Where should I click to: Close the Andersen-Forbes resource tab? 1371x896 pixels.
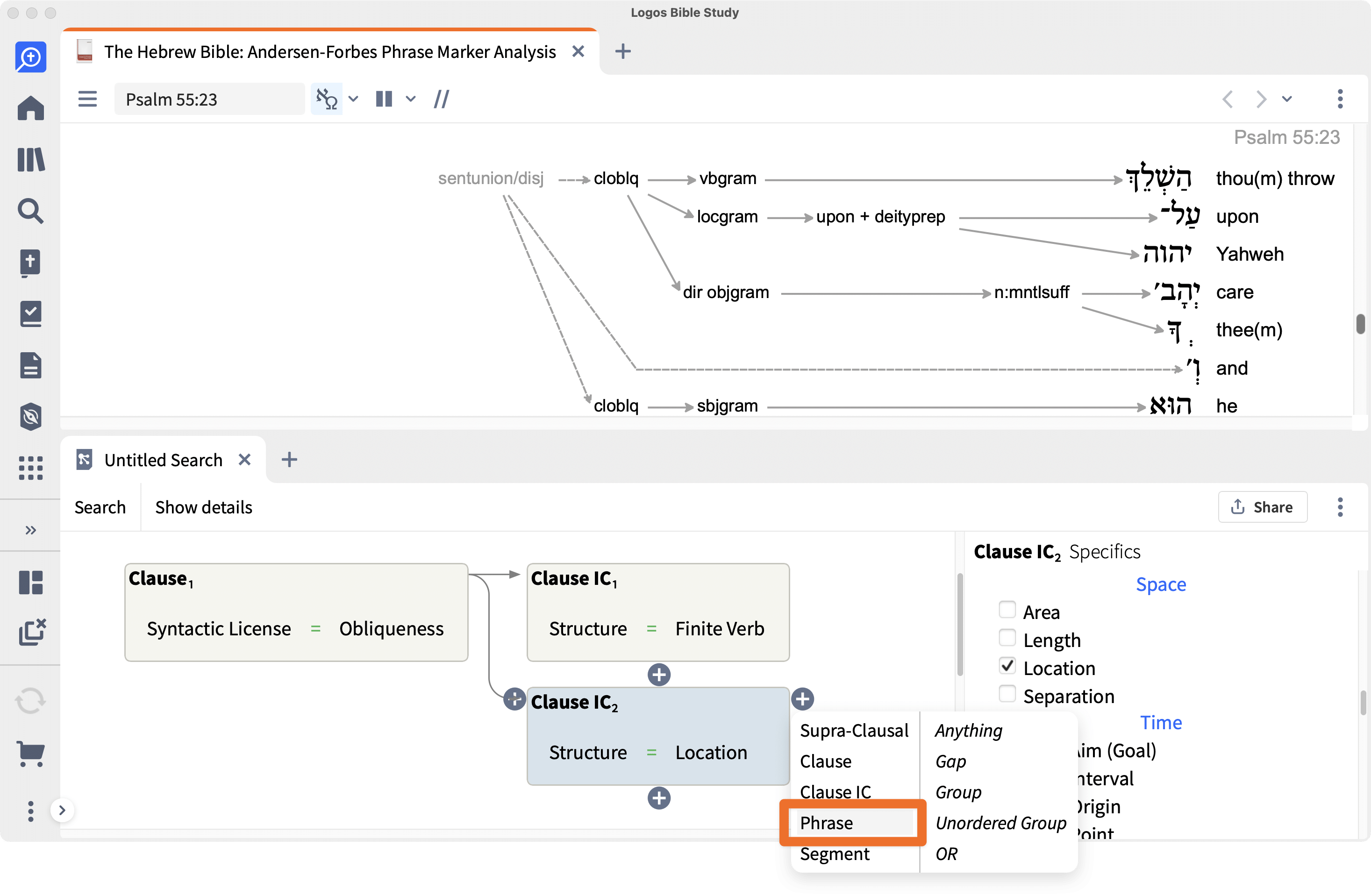tap(578, 52)
